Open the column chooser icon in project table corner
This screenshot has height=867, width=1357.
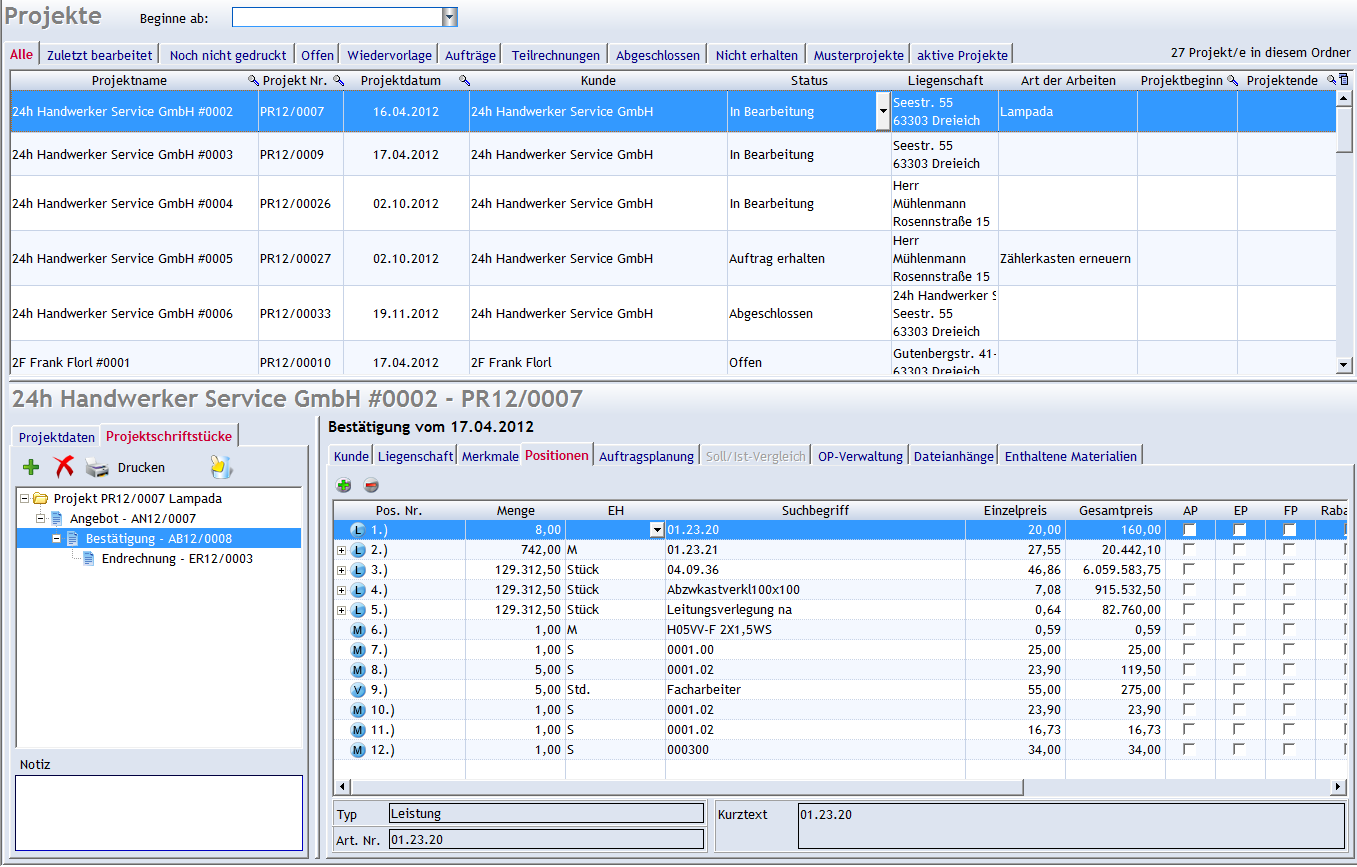[1344, 80]
